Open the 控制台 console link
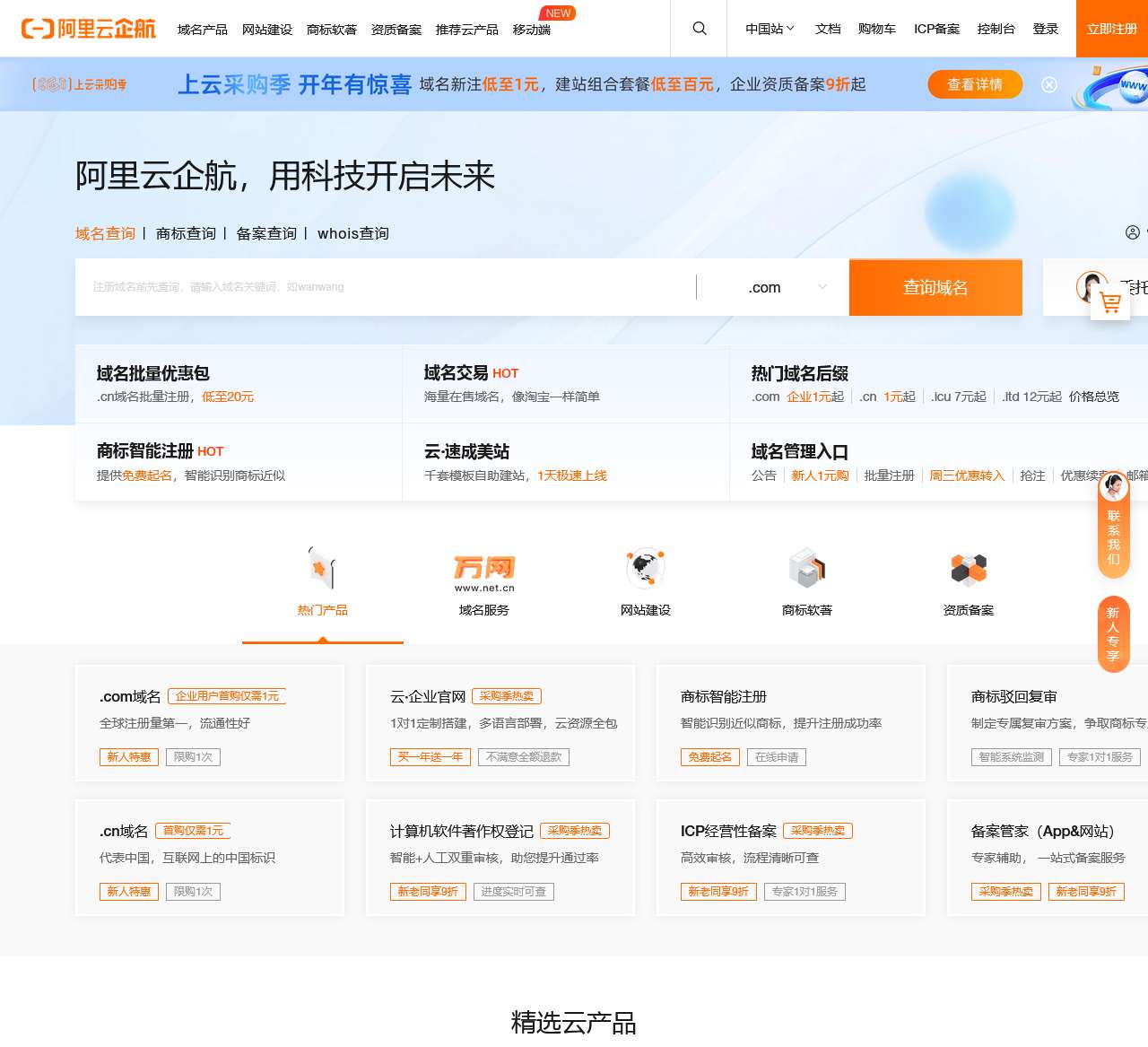This screenshot has height=1047, width=1148. (x=996, y=29)
